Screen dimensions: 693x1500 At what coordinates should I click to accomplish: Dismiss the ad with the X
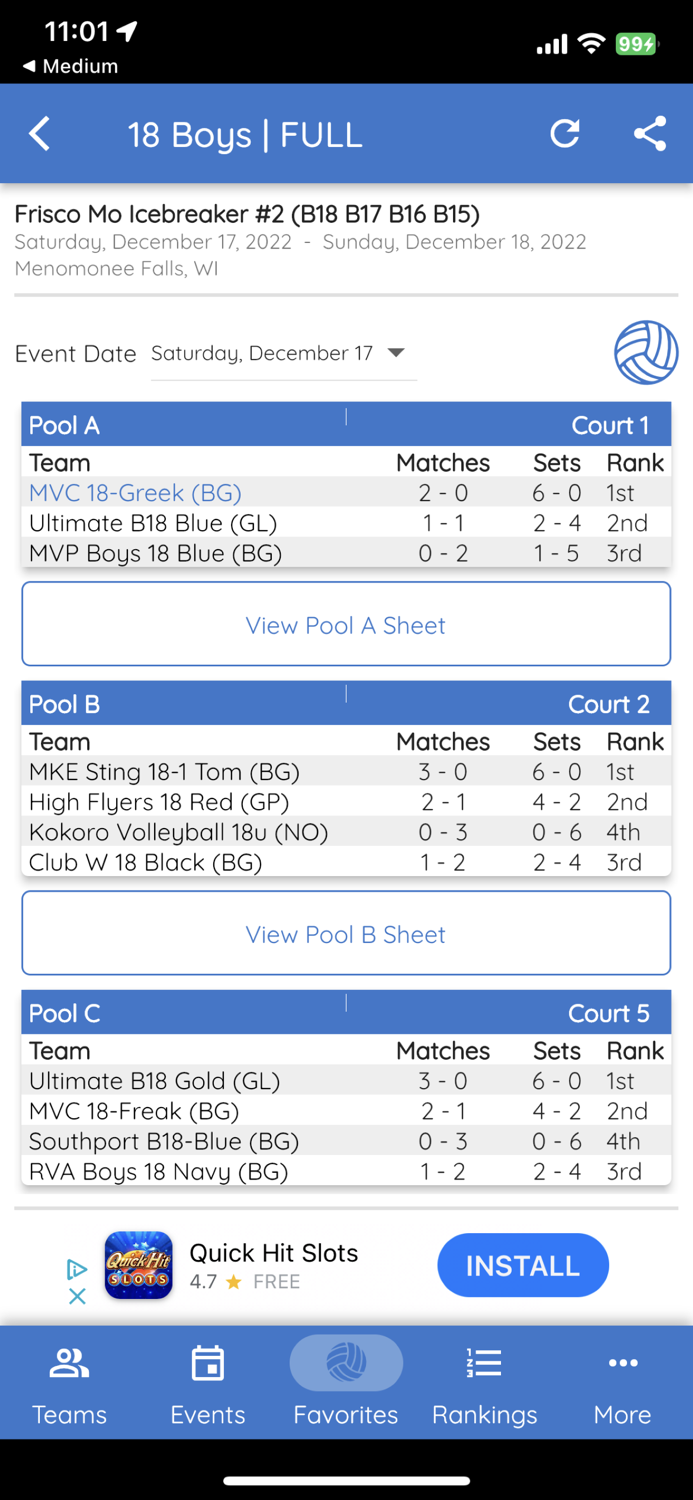coord(77,1295)
